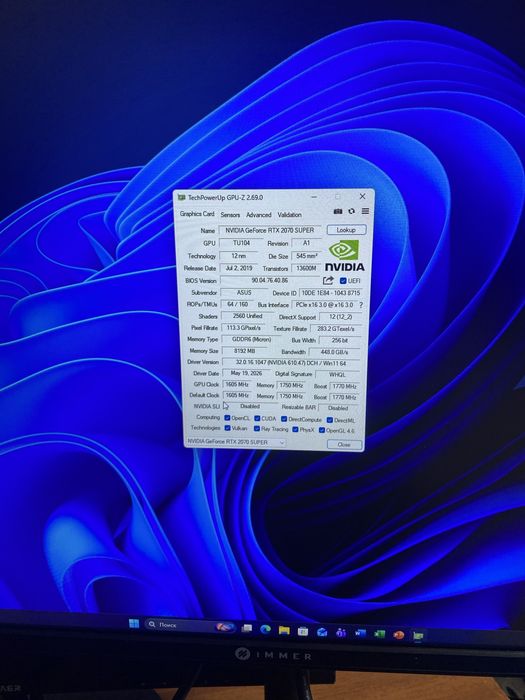Click the Revision field showing A1
The height and width of the screenshot is (700, 525).
point(306,243)
